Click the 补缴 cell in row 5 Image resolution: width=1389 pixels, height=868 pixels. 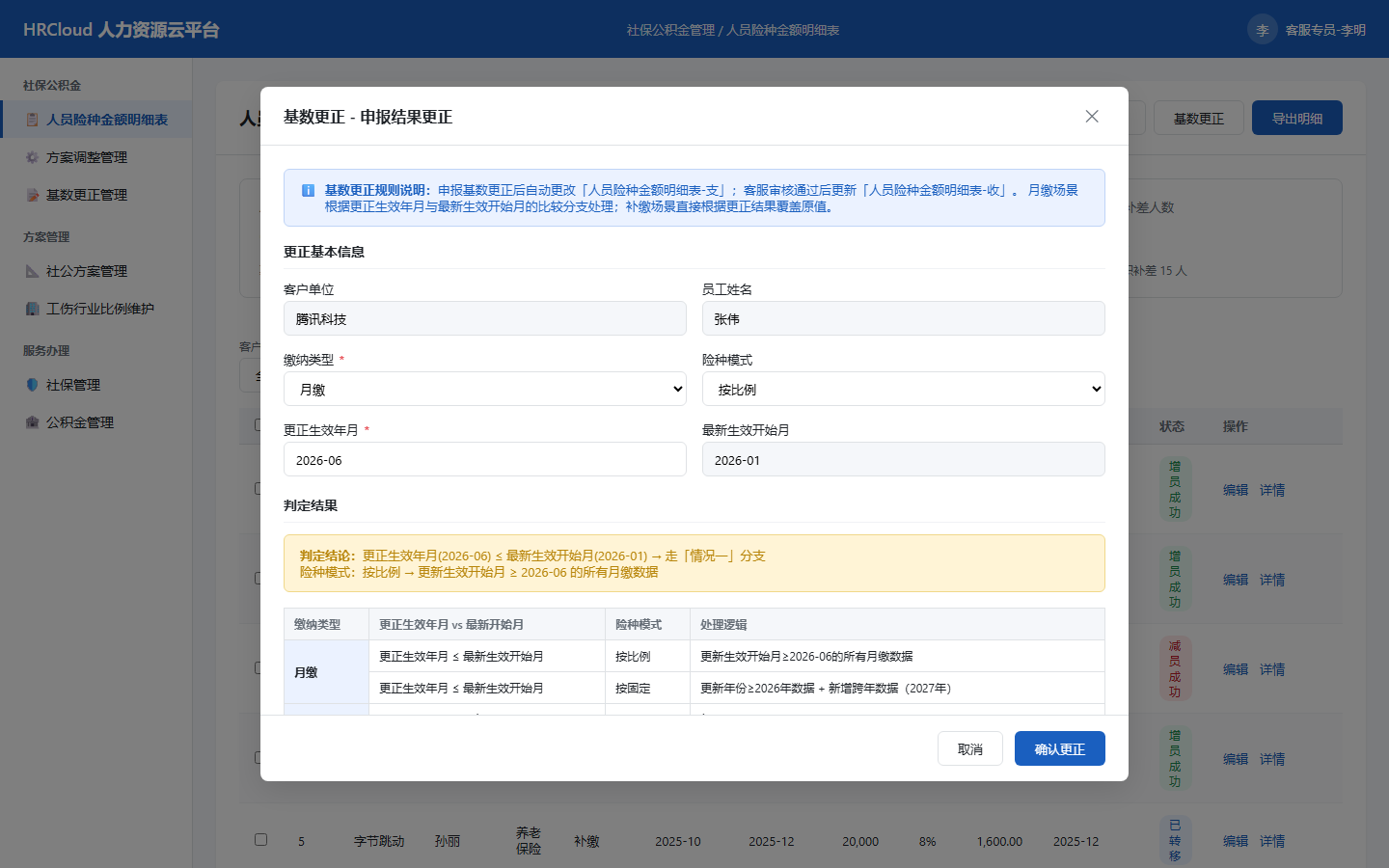point(586,841)
